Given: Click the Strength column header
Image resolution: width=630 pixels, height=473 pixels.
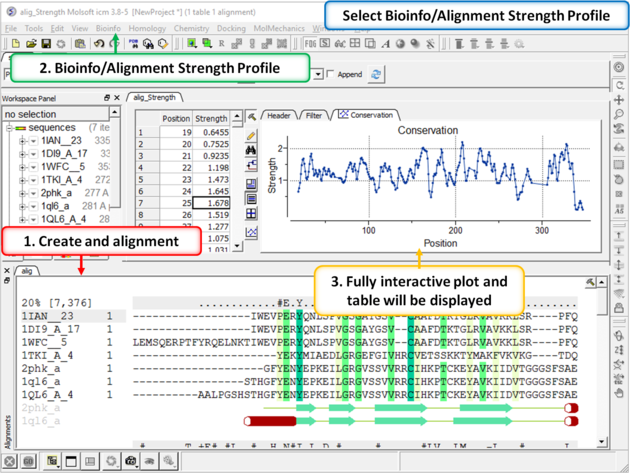Looking at the screenshot, I should click(x=210, y=119).
